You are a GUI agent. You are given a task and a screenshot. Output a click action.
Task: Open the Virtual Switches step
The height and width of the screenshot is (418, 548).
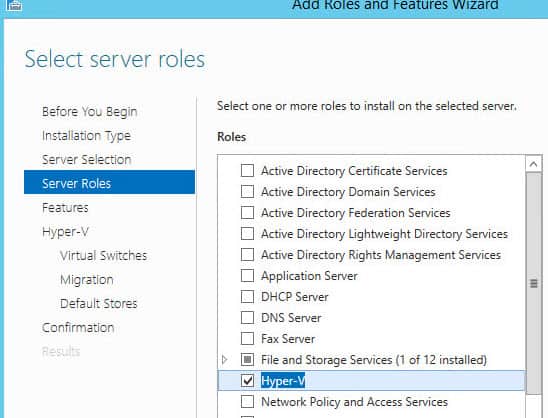[x=103, y=255]
